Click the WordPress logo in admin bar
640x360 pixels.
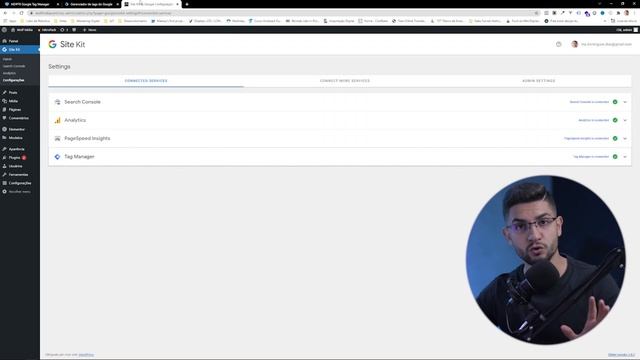[x=4, y=30]
